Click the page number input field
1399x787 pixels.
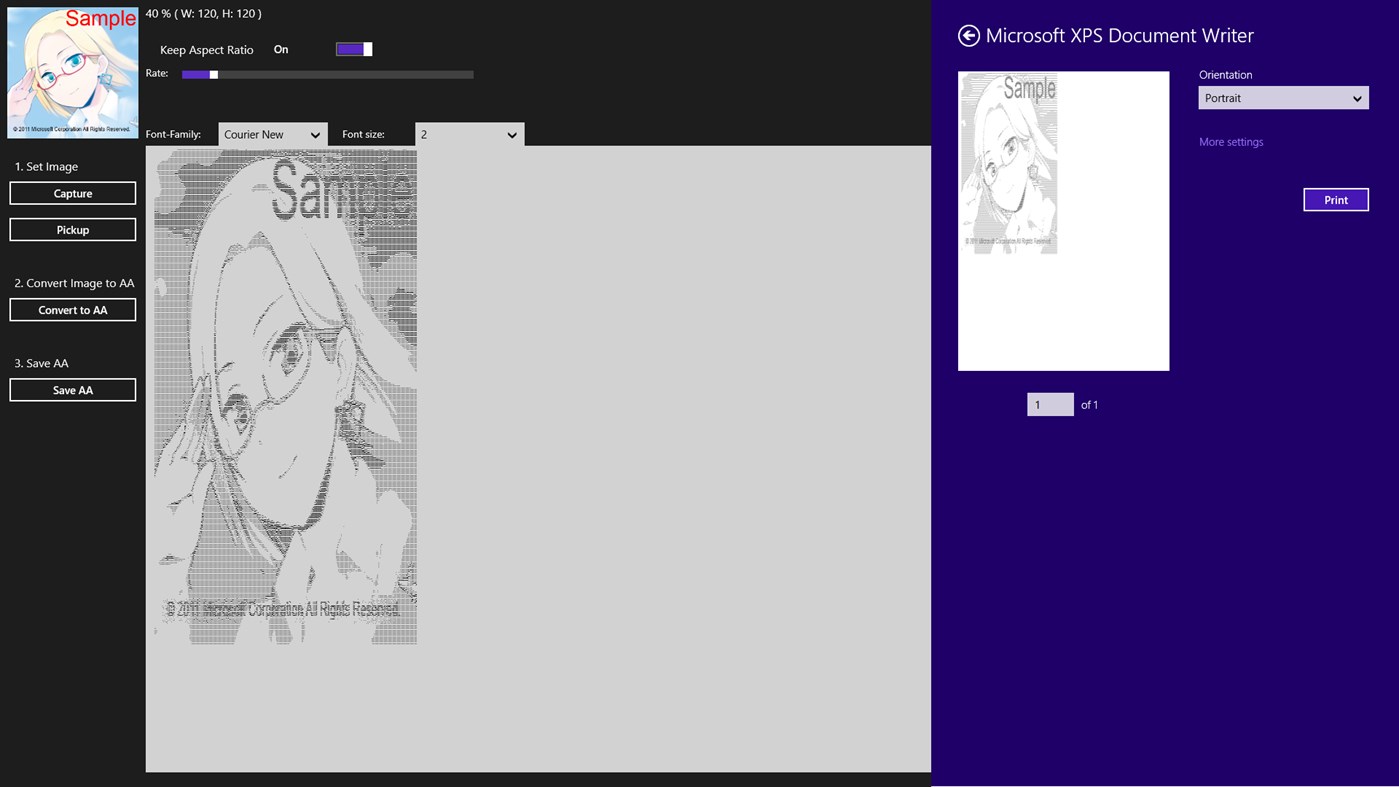pyautogui.click(x=1049, y=404)
